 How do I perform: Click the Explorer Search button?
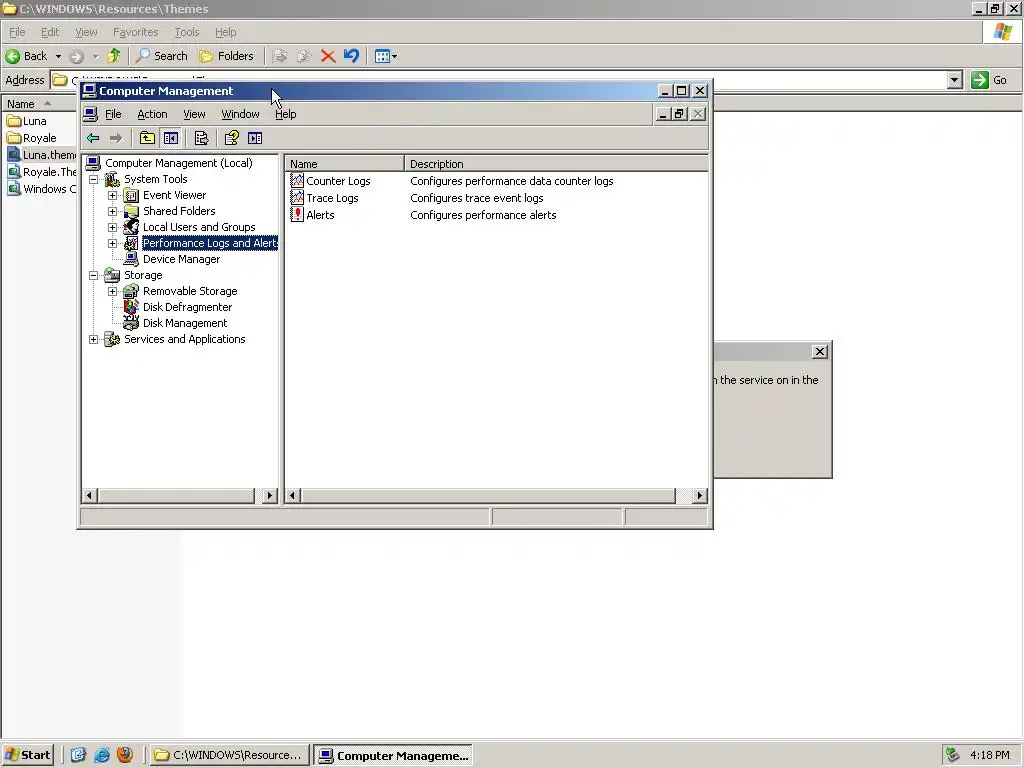162,56
